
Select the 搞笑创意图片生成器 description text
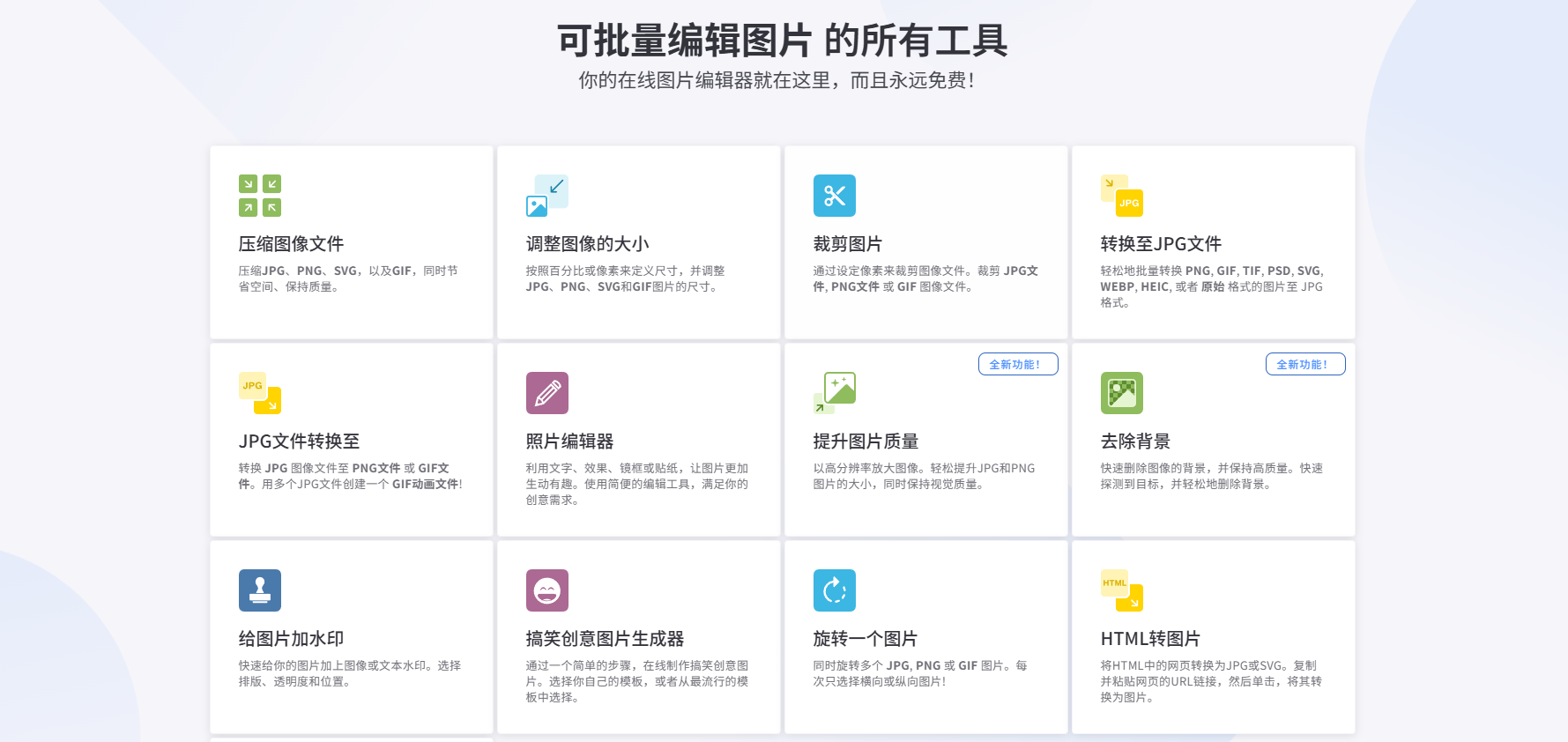click(x=637, y=681)
